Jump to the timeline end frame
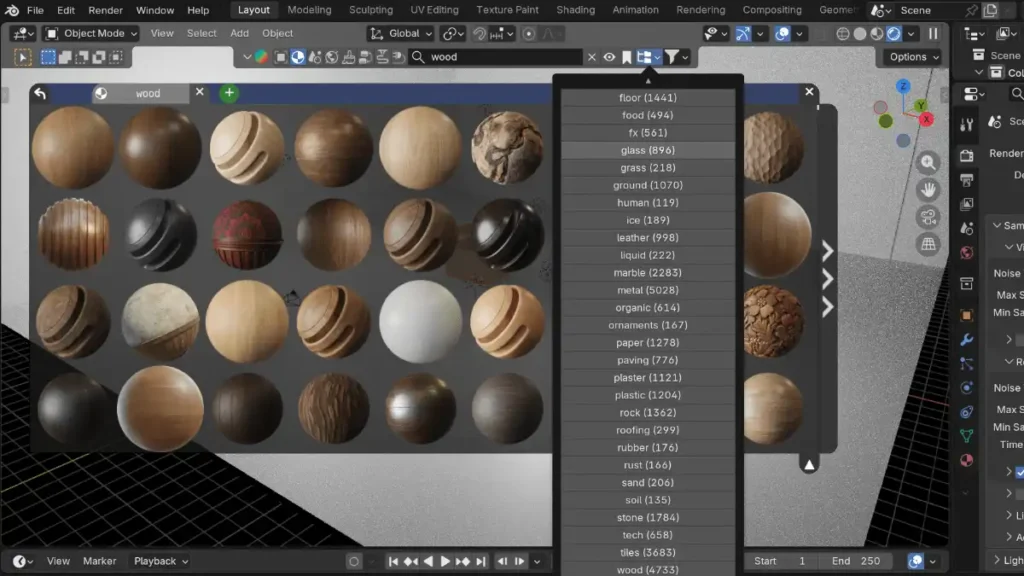This screenshot has width=1024, height=576. (x=481, y=561)
